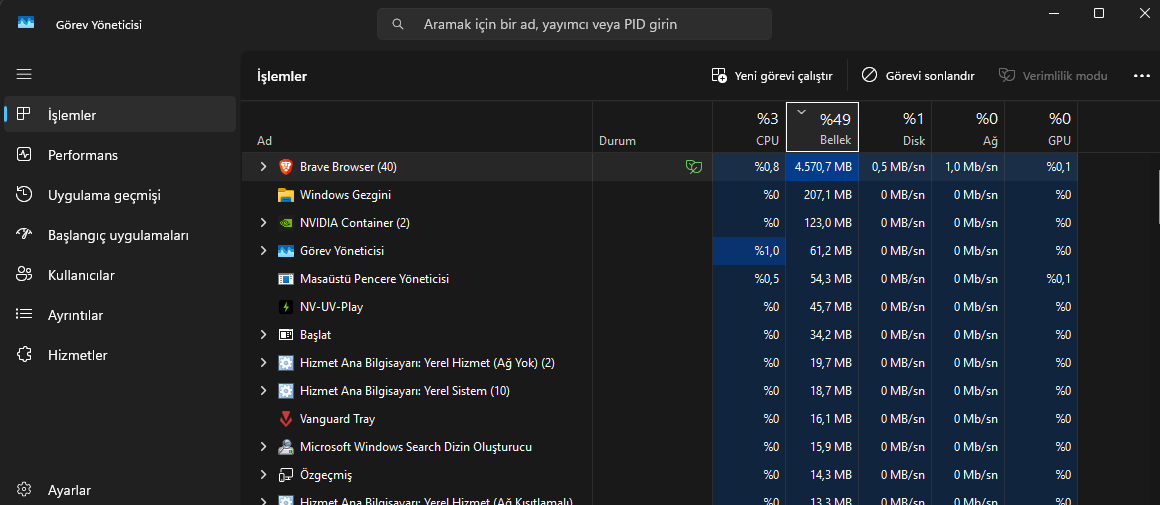Image resolution: width=1160 pixels, height=505 pixels.
Task: Open the Kullanıcılar page
Action: pyautogui.click(x=120, y=275)
